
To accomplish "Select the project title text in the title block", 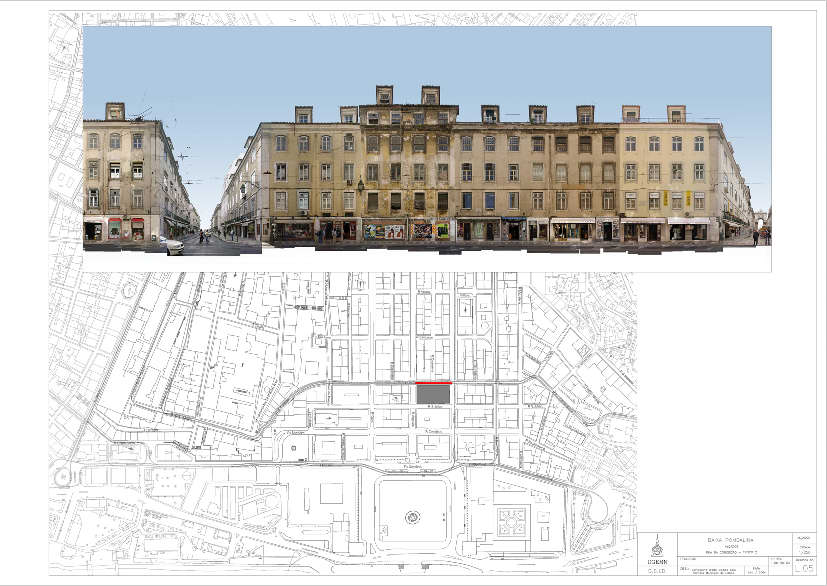I will pos(731,540).
